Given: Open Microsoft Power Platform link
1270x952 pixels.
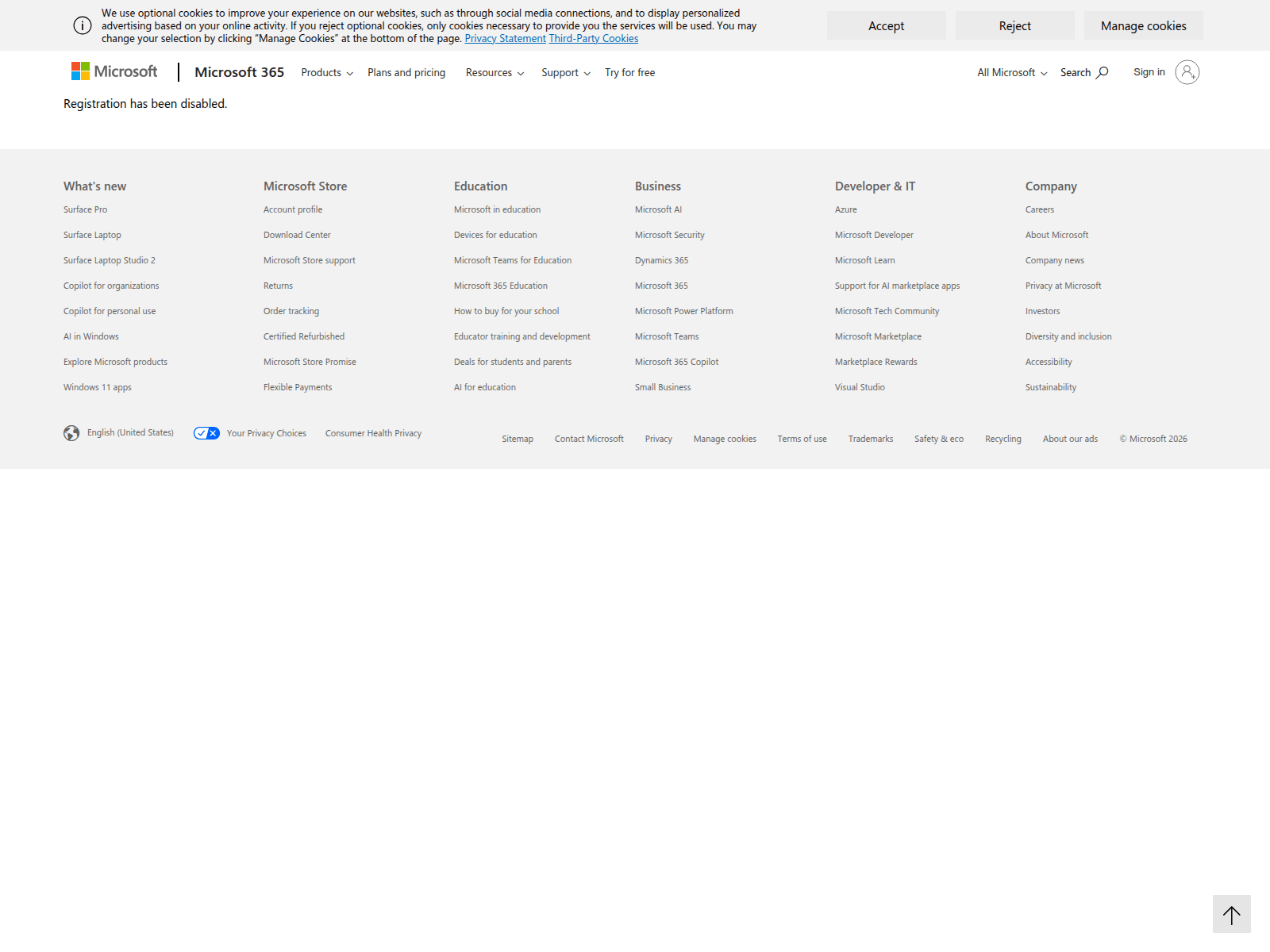Looking at the screenshot, I should click(684, 311).
